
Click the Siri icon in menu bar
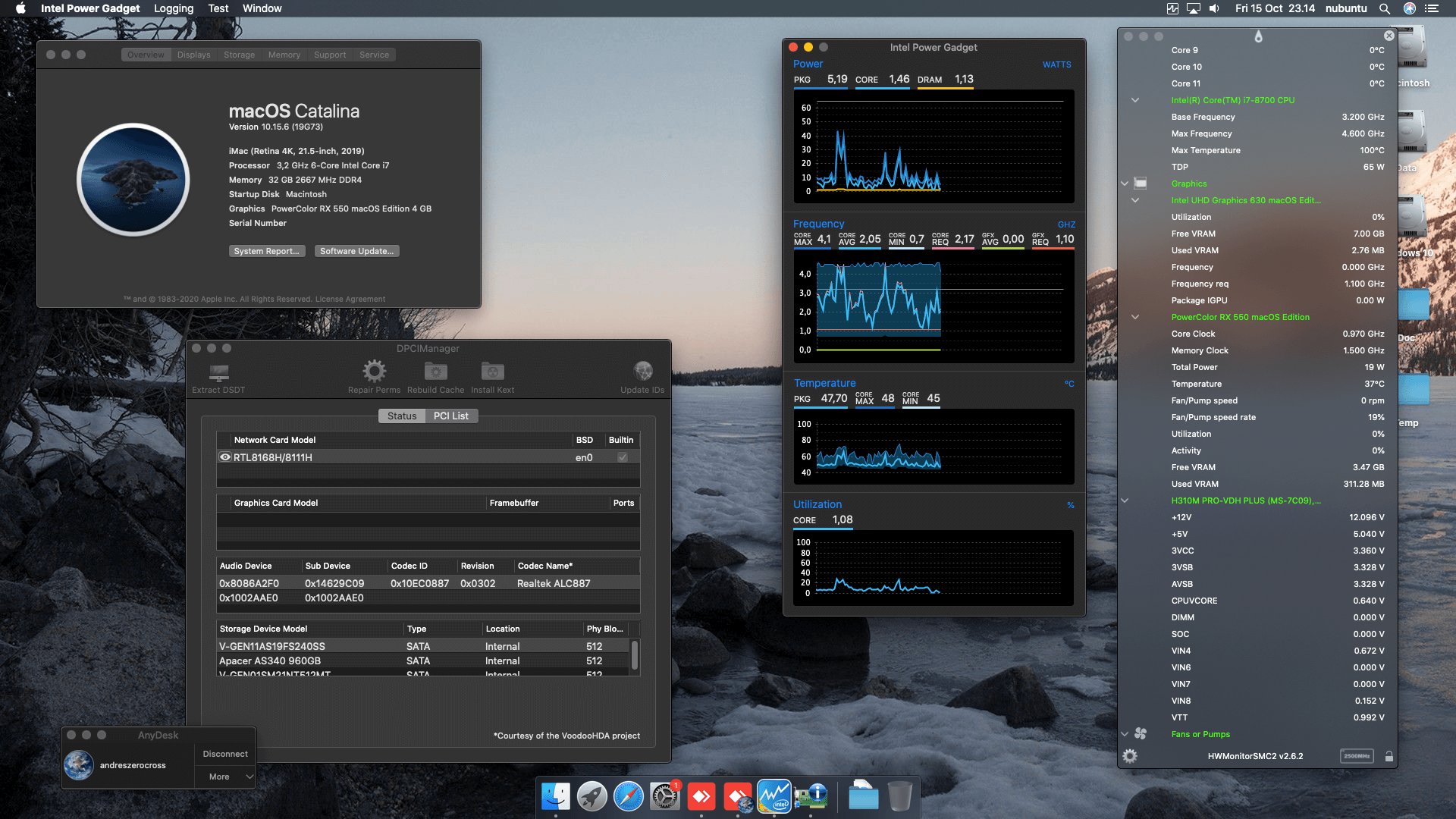pos(1409,8)
